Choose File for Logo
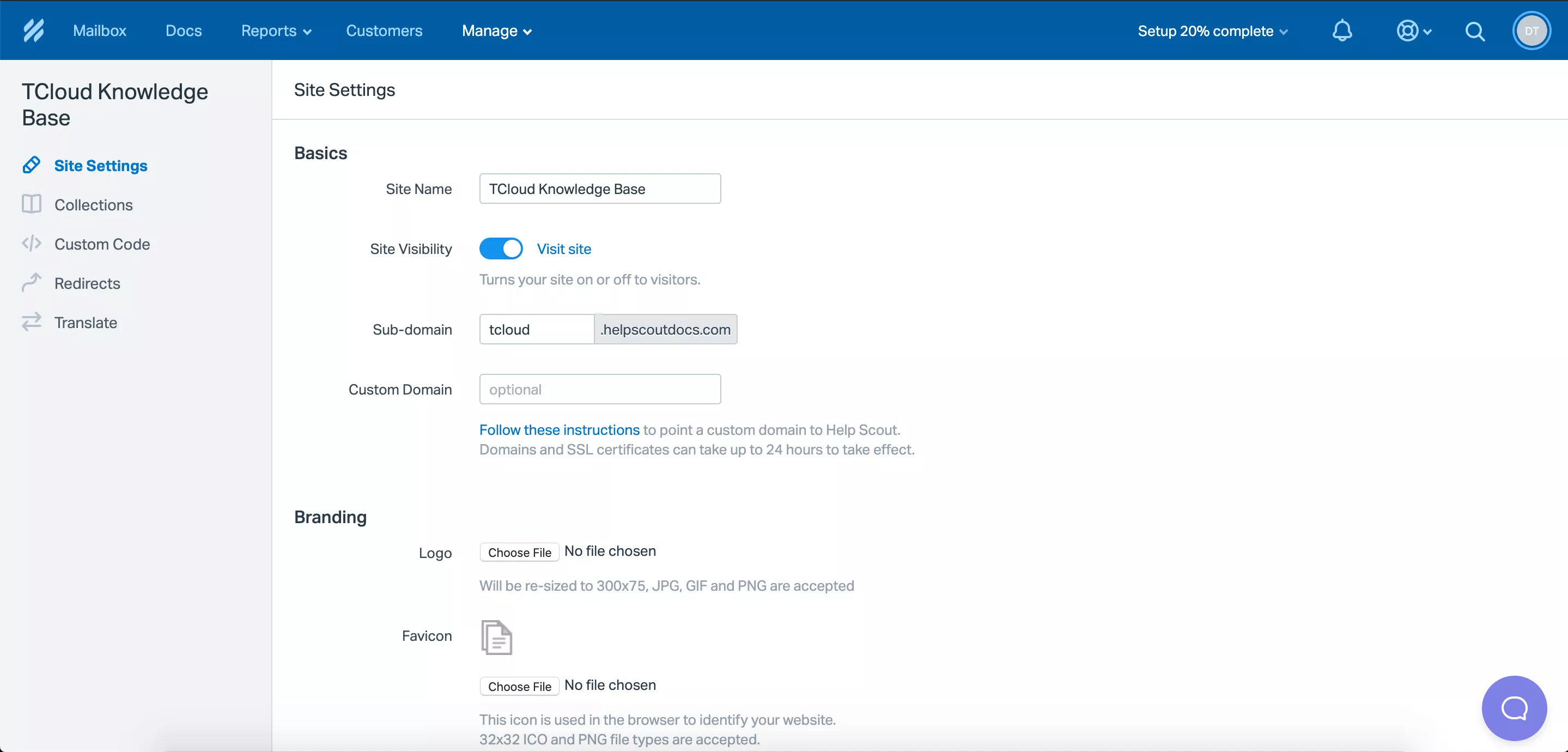The width and height of the screenshot is (1568, 752). click(x=519, y=551)
